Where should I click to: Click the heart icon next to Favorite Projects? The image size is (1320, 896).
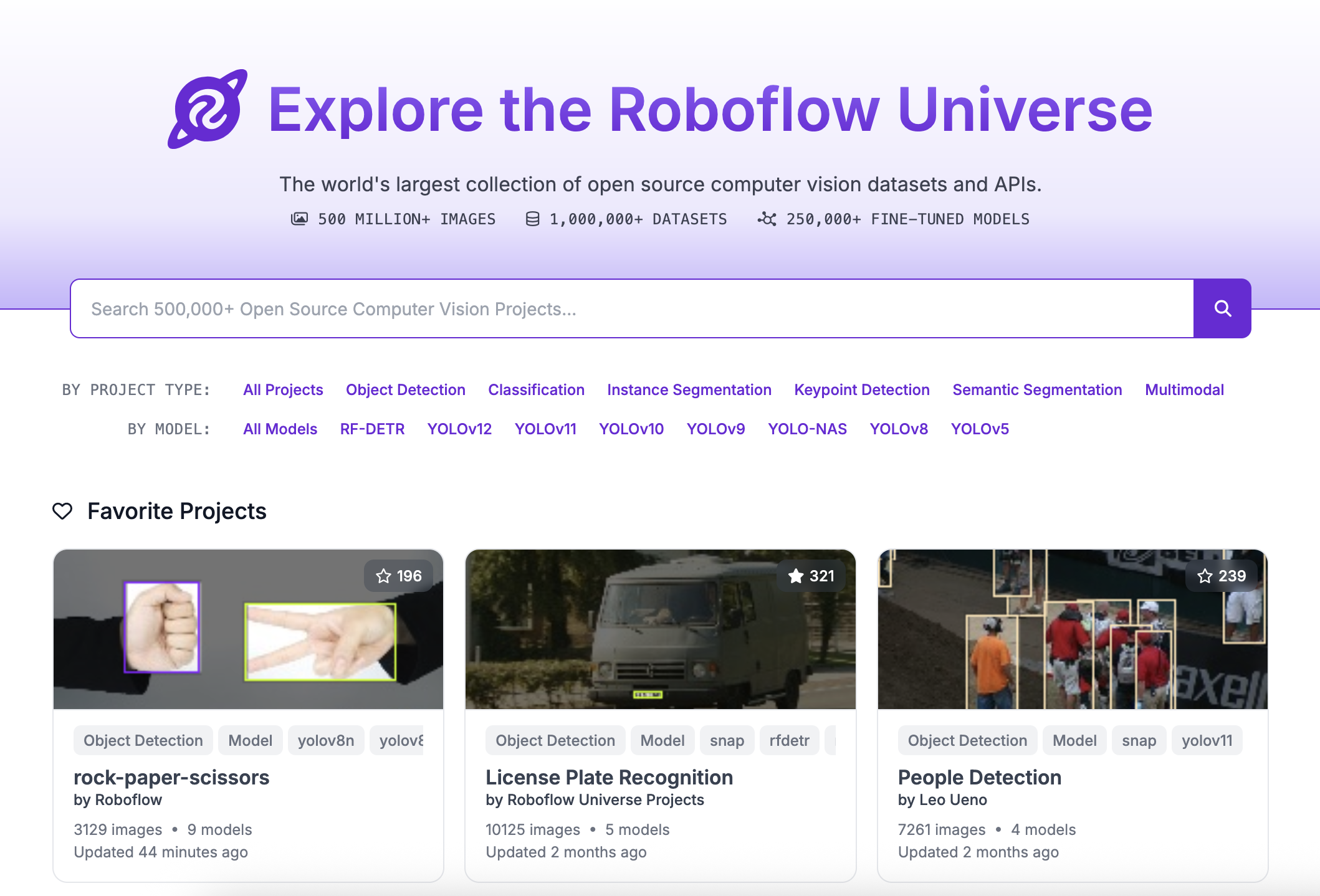coord(63,511)
